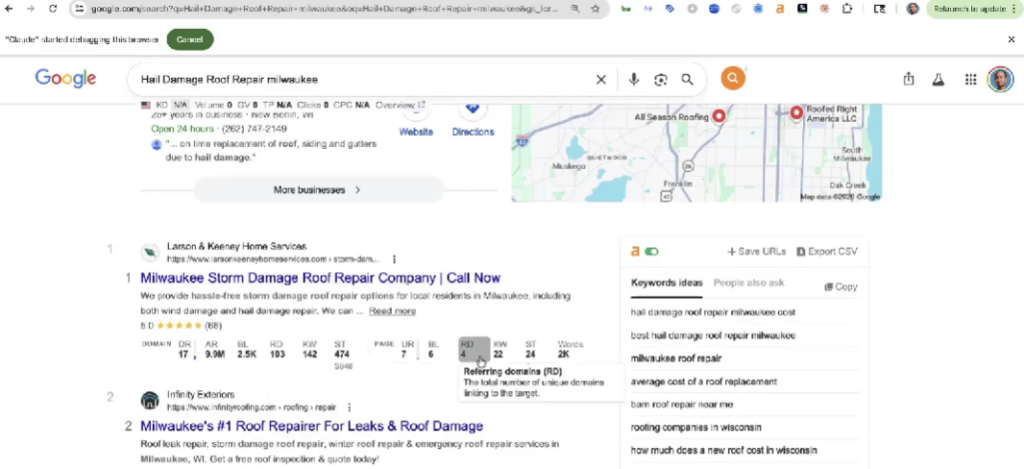
Task: Select the Roofed Right America LLC map pin
Action: pos(796,113)
